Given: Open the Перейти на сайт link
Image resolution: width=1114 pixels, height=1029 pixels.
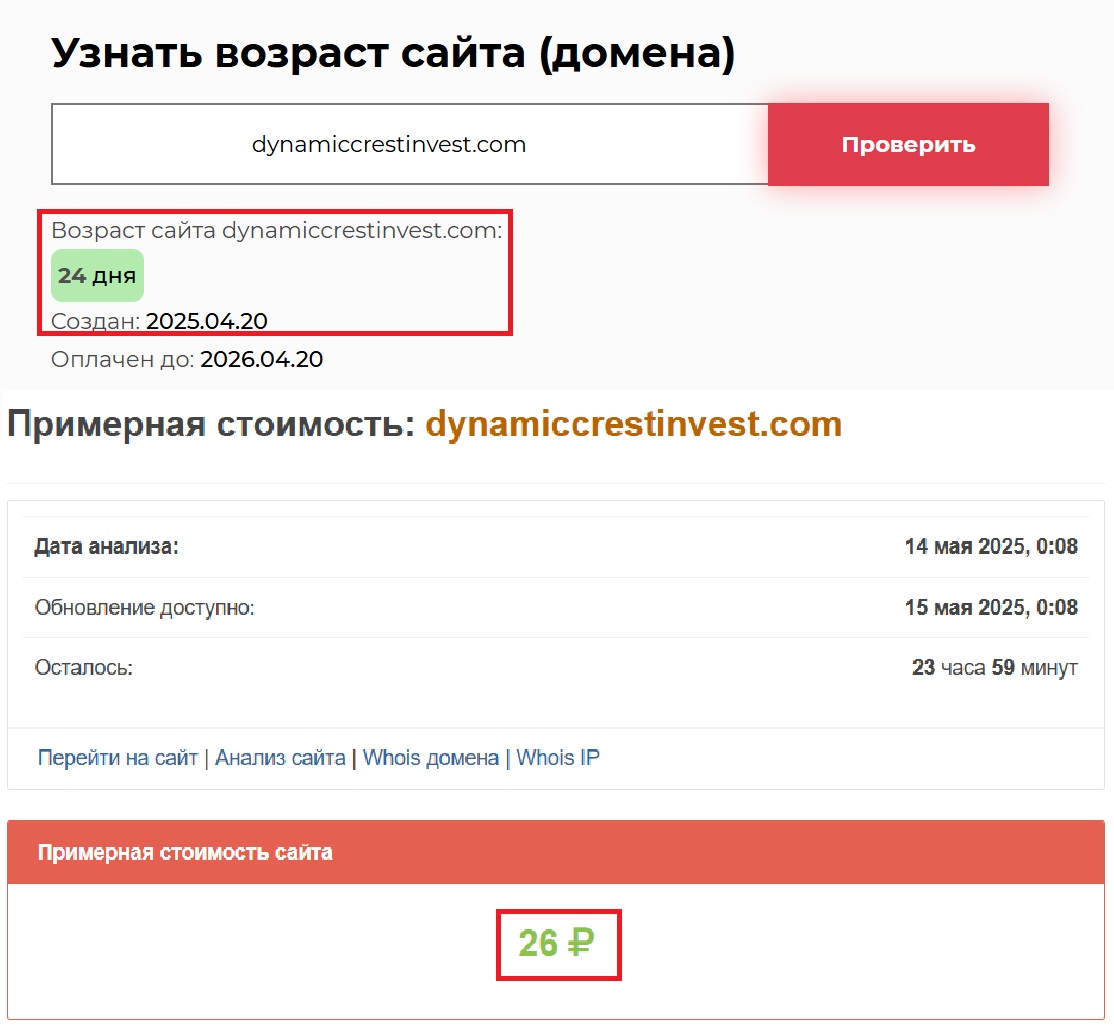Looking at the screenshot, I should click(x=118, y=758).
